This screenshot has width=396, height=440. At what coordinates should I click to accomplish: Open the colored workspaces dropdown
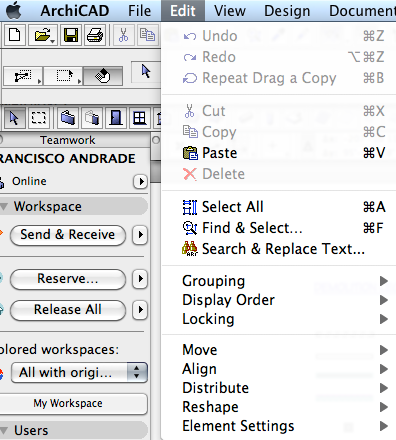coord(79,372)
